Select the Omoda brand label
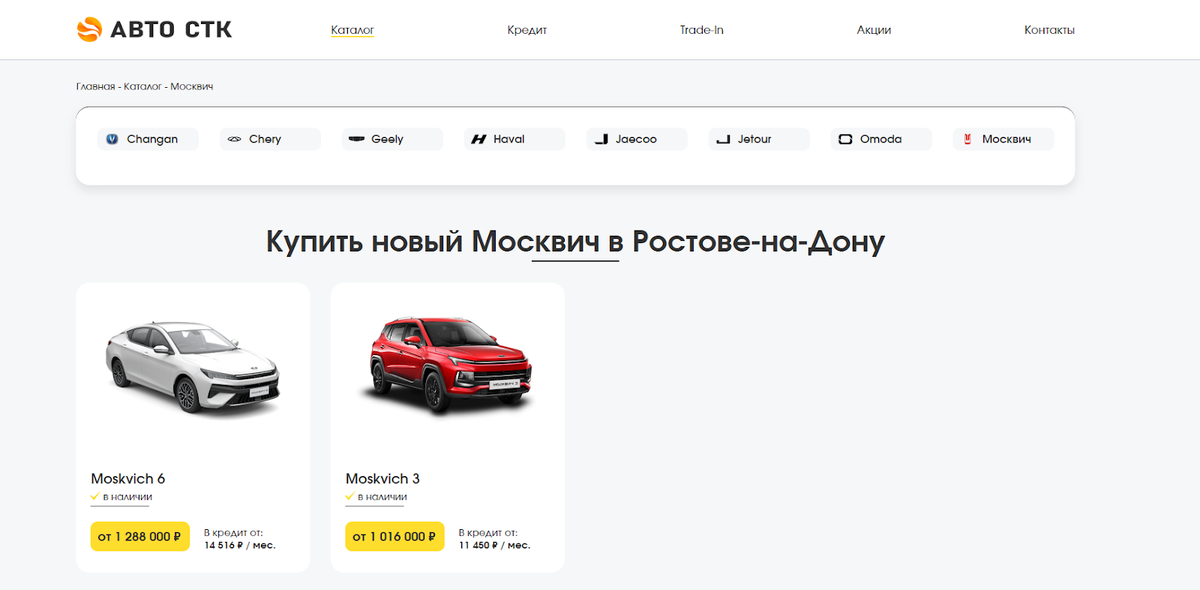 (x=881, y=139)
